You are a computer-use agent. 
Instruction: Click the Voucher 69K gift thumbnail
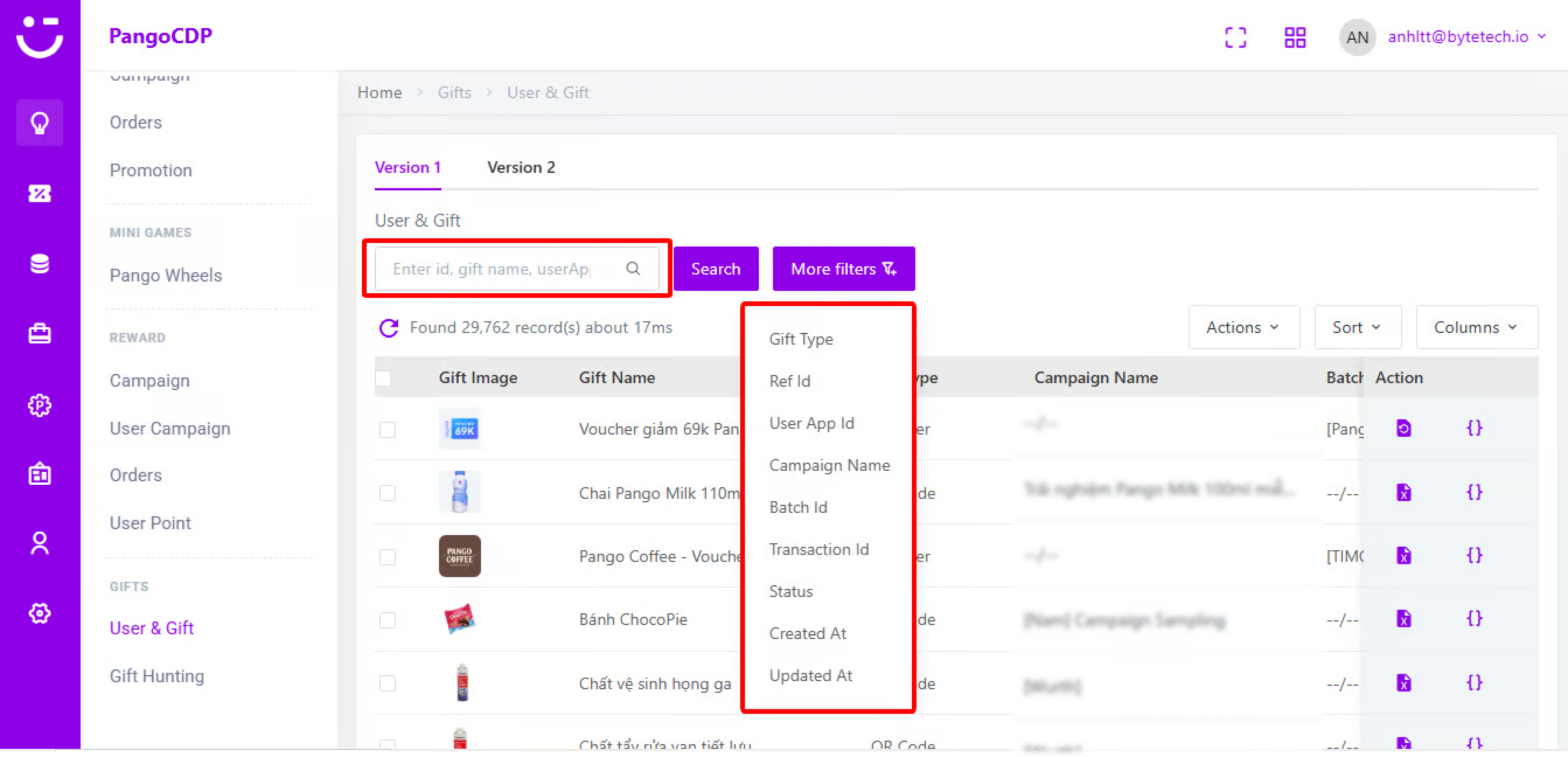[x=459, y=429]
